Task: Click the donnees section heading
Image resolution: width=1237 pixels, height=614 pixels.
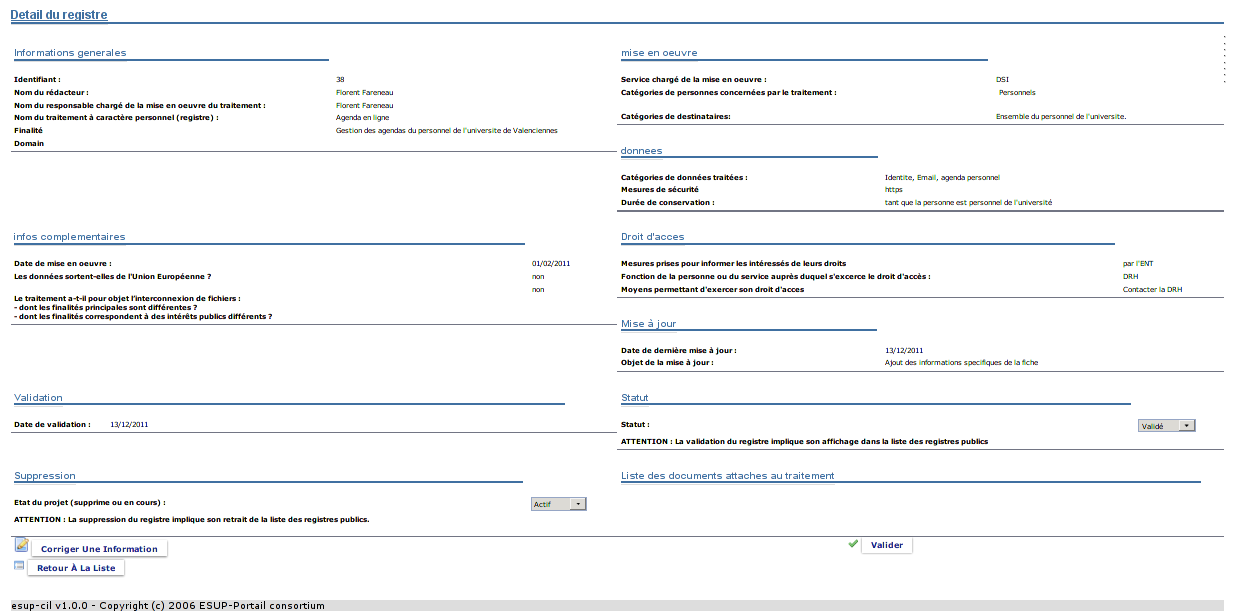Action: [641, 151]
